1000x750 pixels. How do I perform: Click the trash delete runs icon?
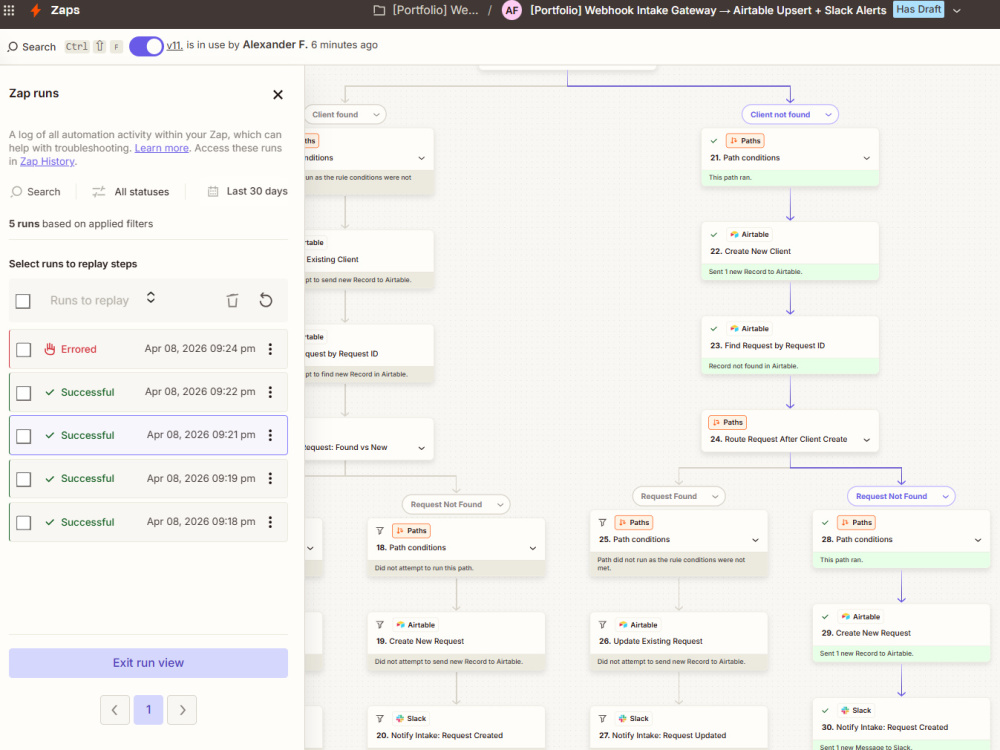232,300
